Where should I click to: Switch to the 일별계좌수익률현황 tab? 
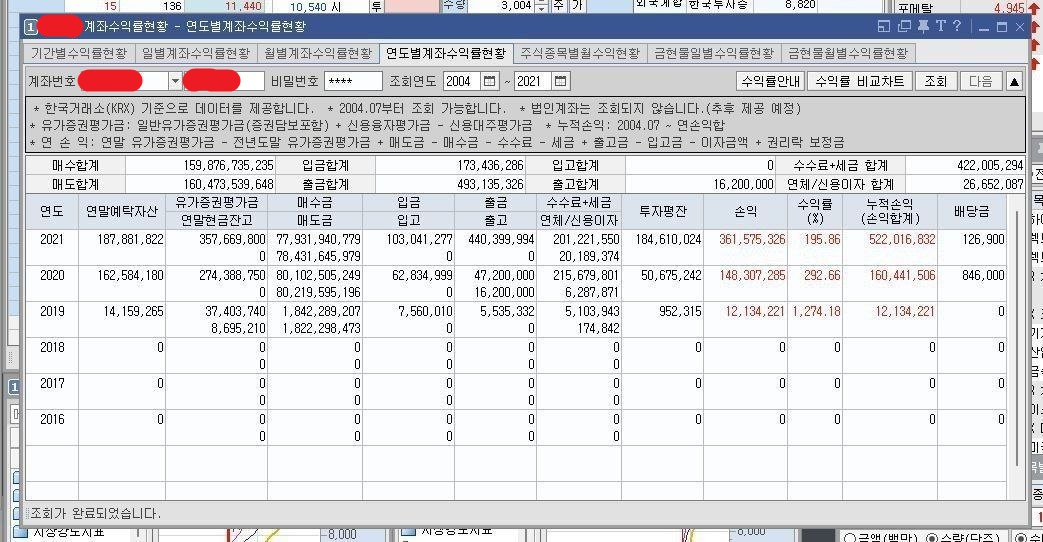(196, 53)
